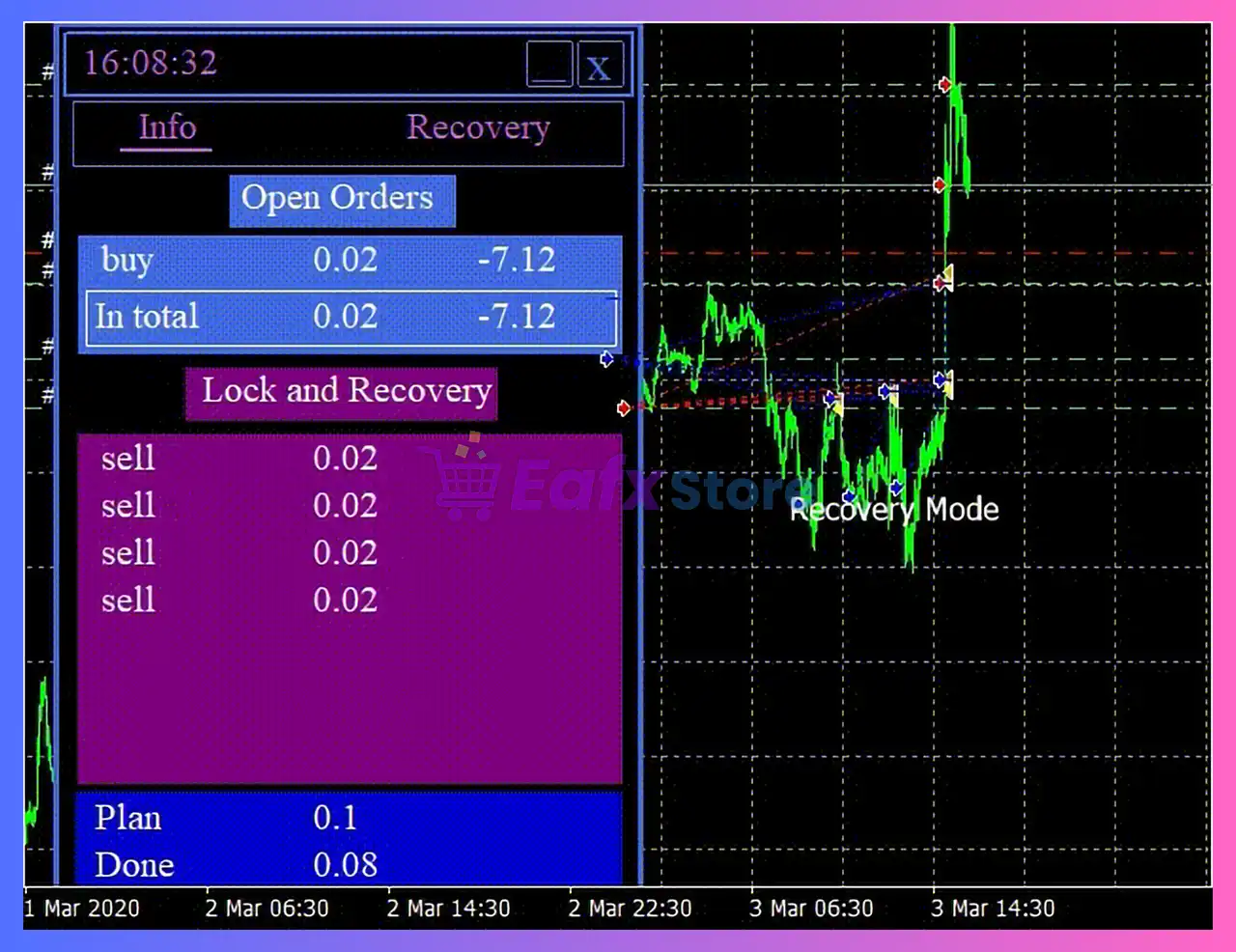Screen dimensions: 1236x952
Task: Minimize the trading panel with underscore button
Action: tap(549, 66)
